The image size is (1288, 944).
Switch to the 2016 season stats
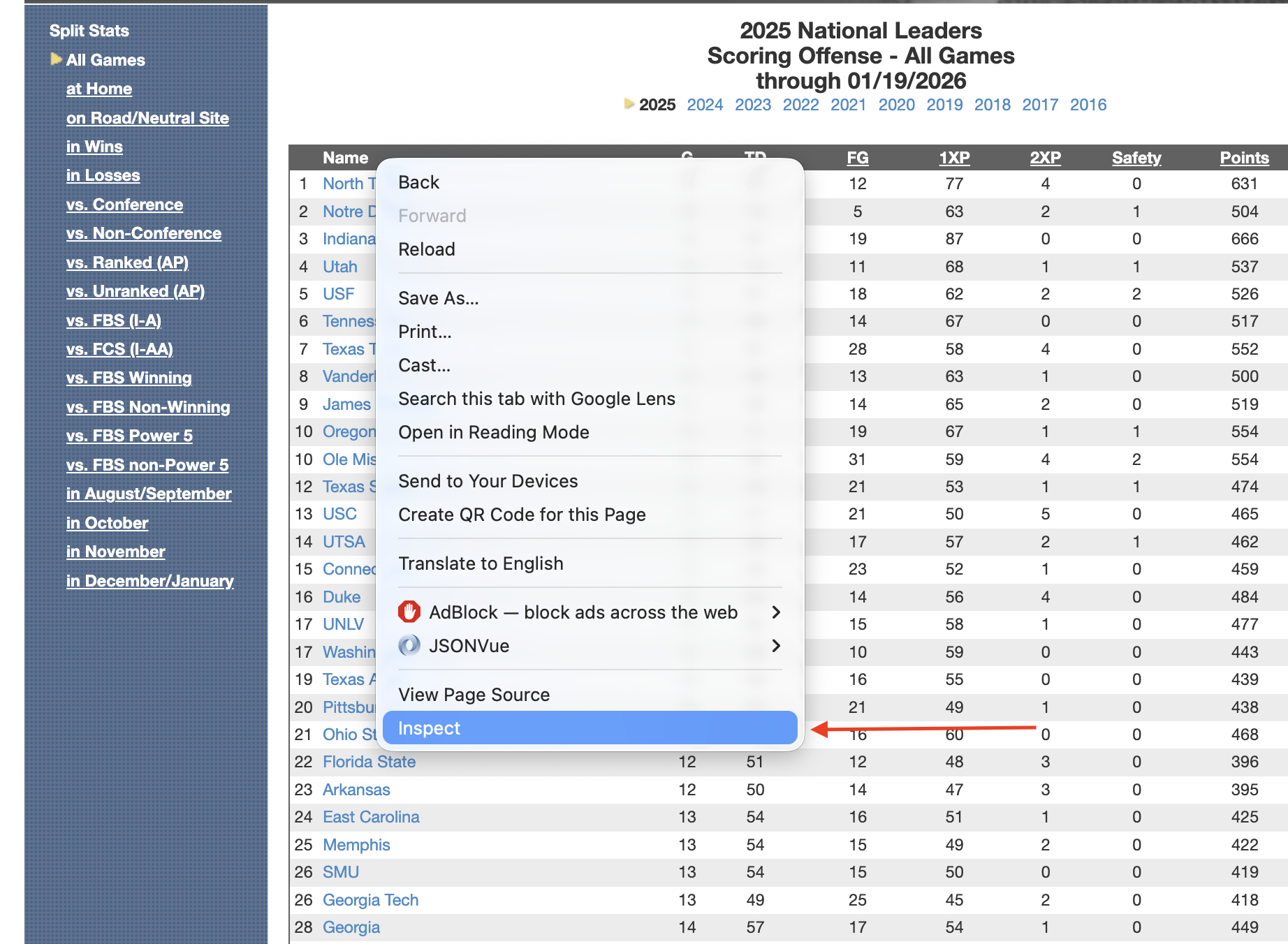[1088, 105]
